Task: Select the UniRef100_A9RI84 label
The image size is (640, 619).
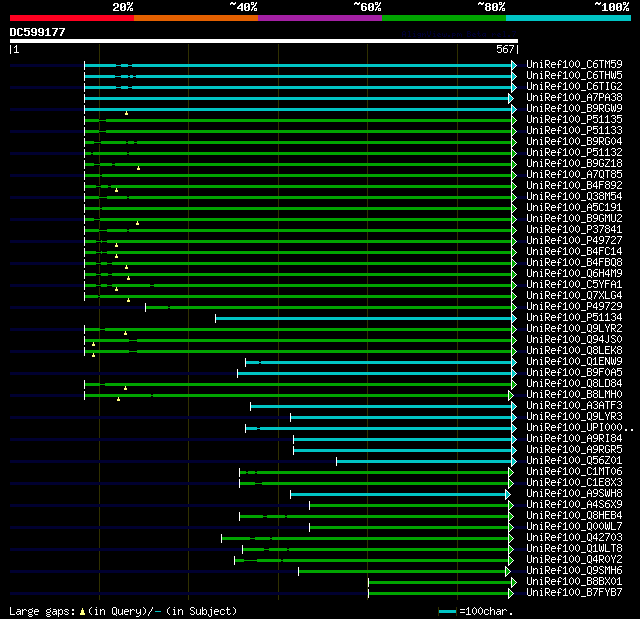Action: click(574, 439)
